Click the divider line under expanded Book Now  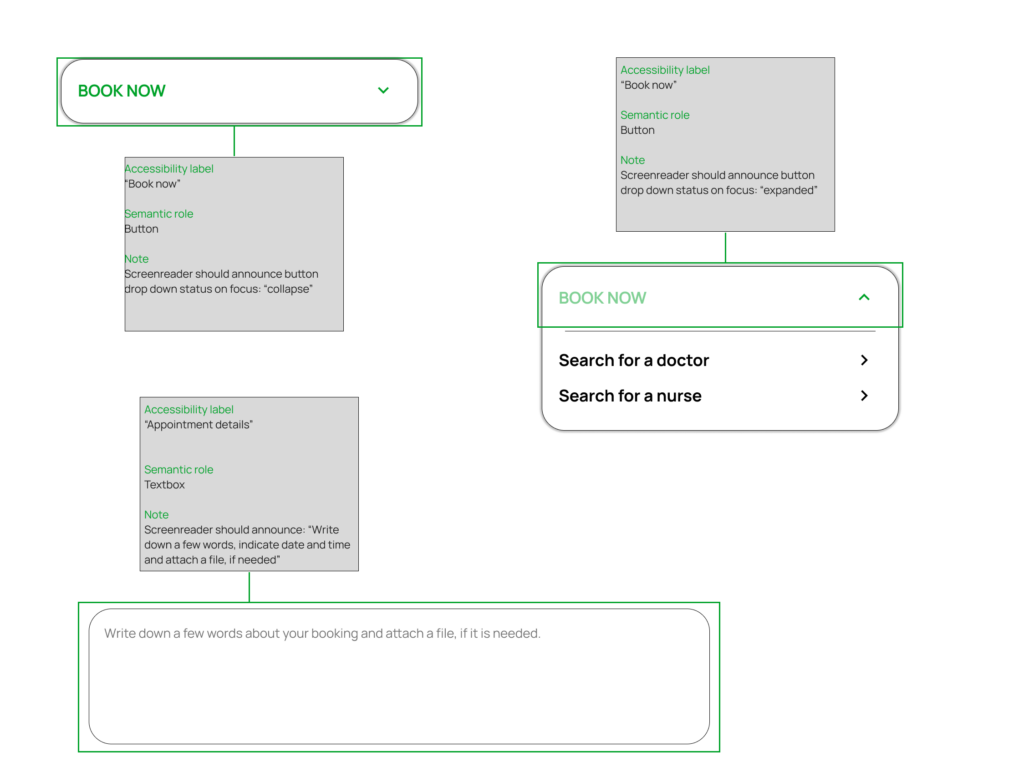click(x=719, y=331)
